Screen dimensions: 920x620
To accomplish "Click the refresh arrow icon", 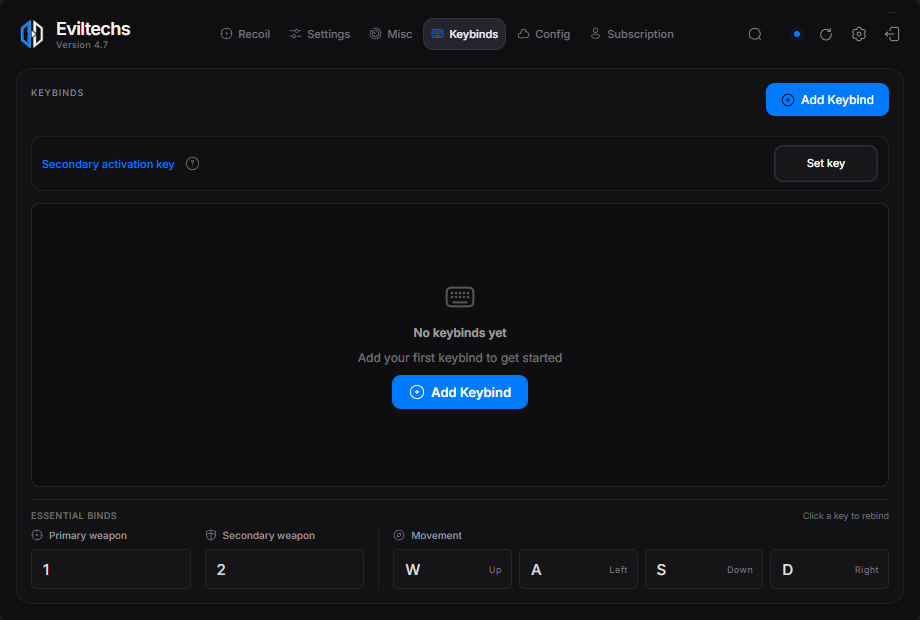I will tap(826, 34).
